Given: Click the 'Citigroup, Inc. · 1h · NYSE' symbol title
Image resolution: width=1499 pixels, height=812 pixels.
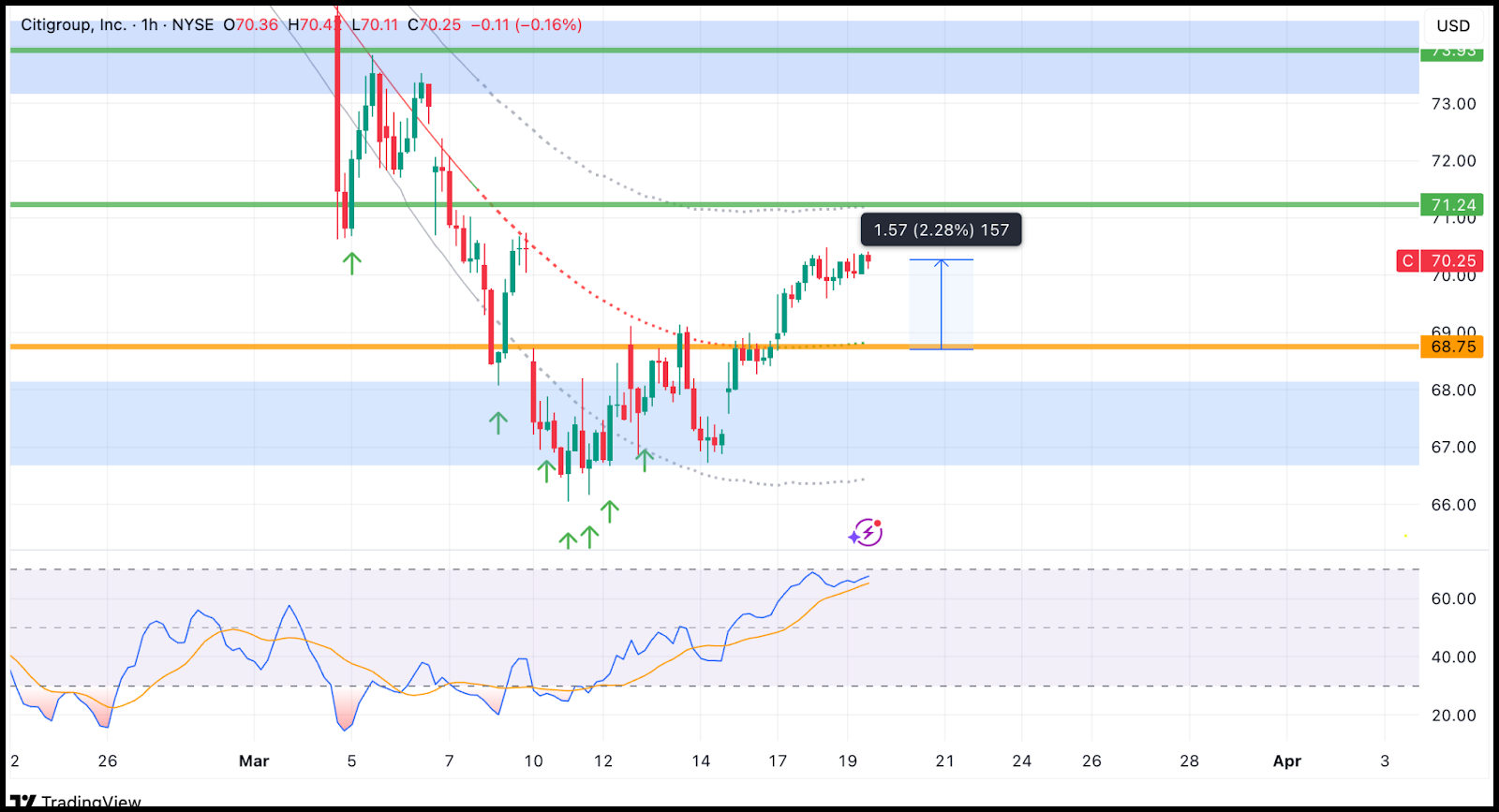Looking at the screenshot, I should (x=117, y=24).
